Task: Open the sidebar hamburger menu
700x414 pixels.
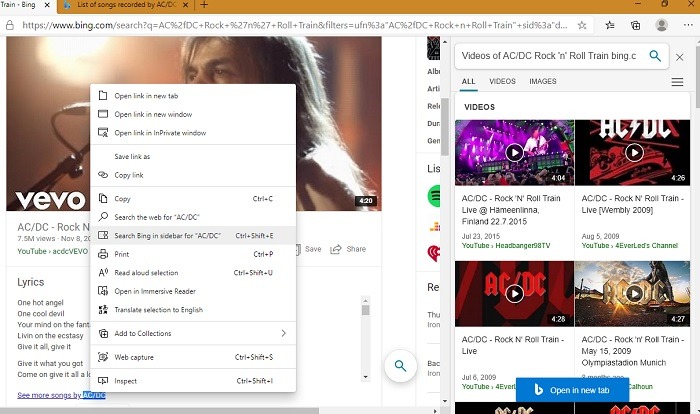Action: [677, 82]
